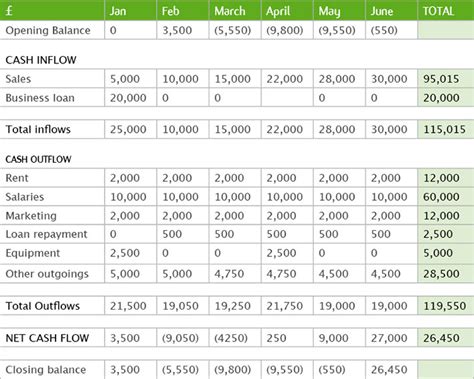Select the CASH INFLOW section heading
Viewport: 474px width, 379px height.
[41, 60]
